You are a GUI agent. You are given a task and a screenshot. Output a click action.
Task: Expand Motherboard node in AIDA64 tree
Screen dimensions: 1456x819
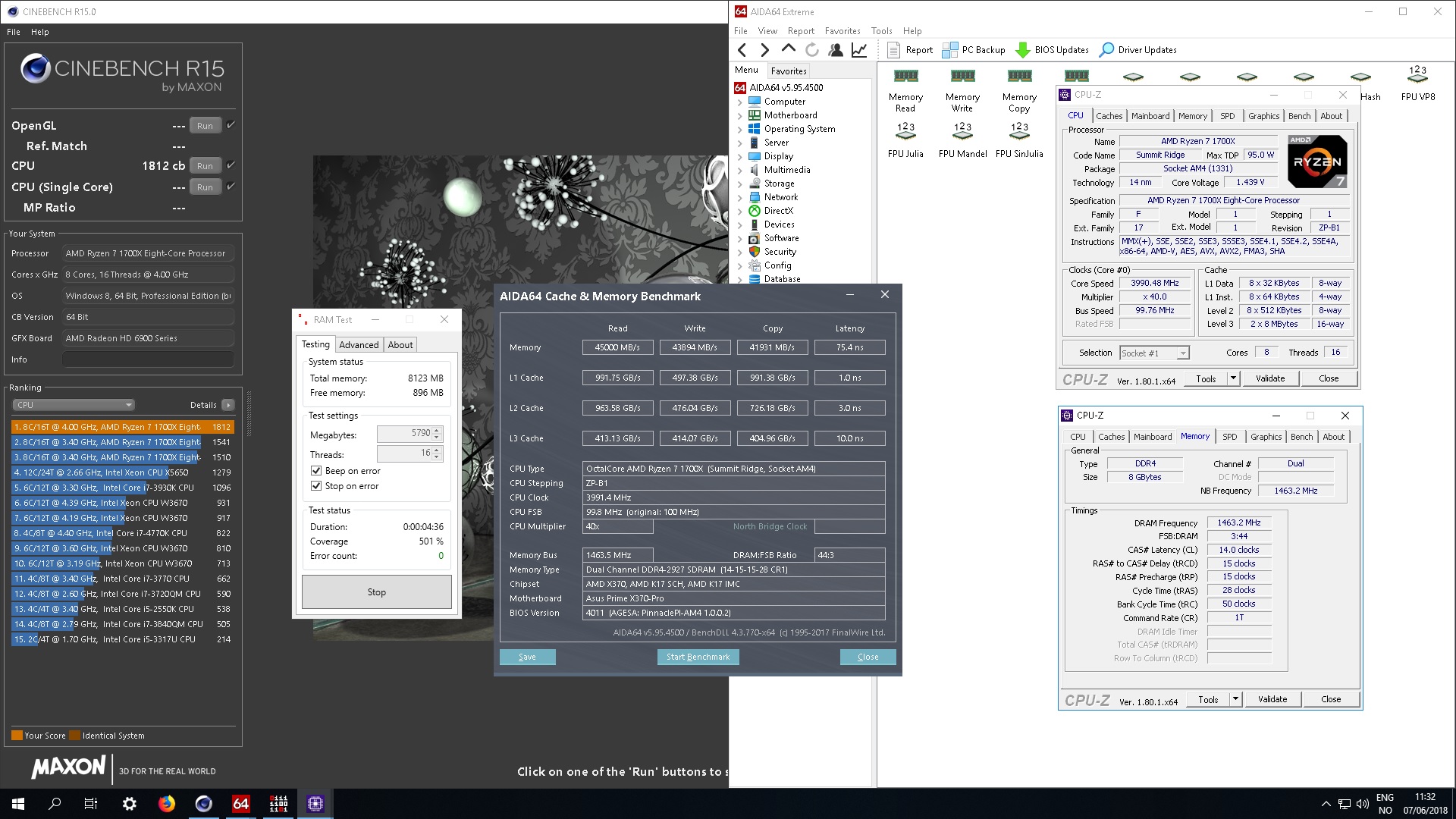pos(740,115)
